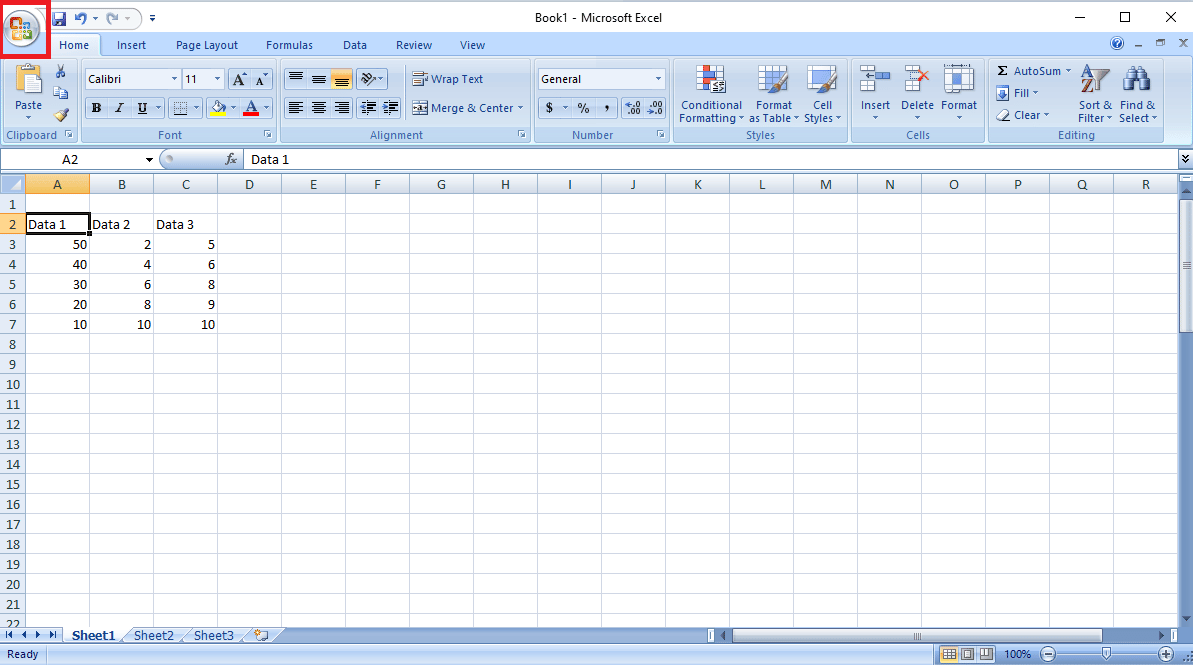Image resolution: width=1193 pixels, height=665 pixels.
Task: Click the Sort & Filter icon
Action: click(1095, 95)
